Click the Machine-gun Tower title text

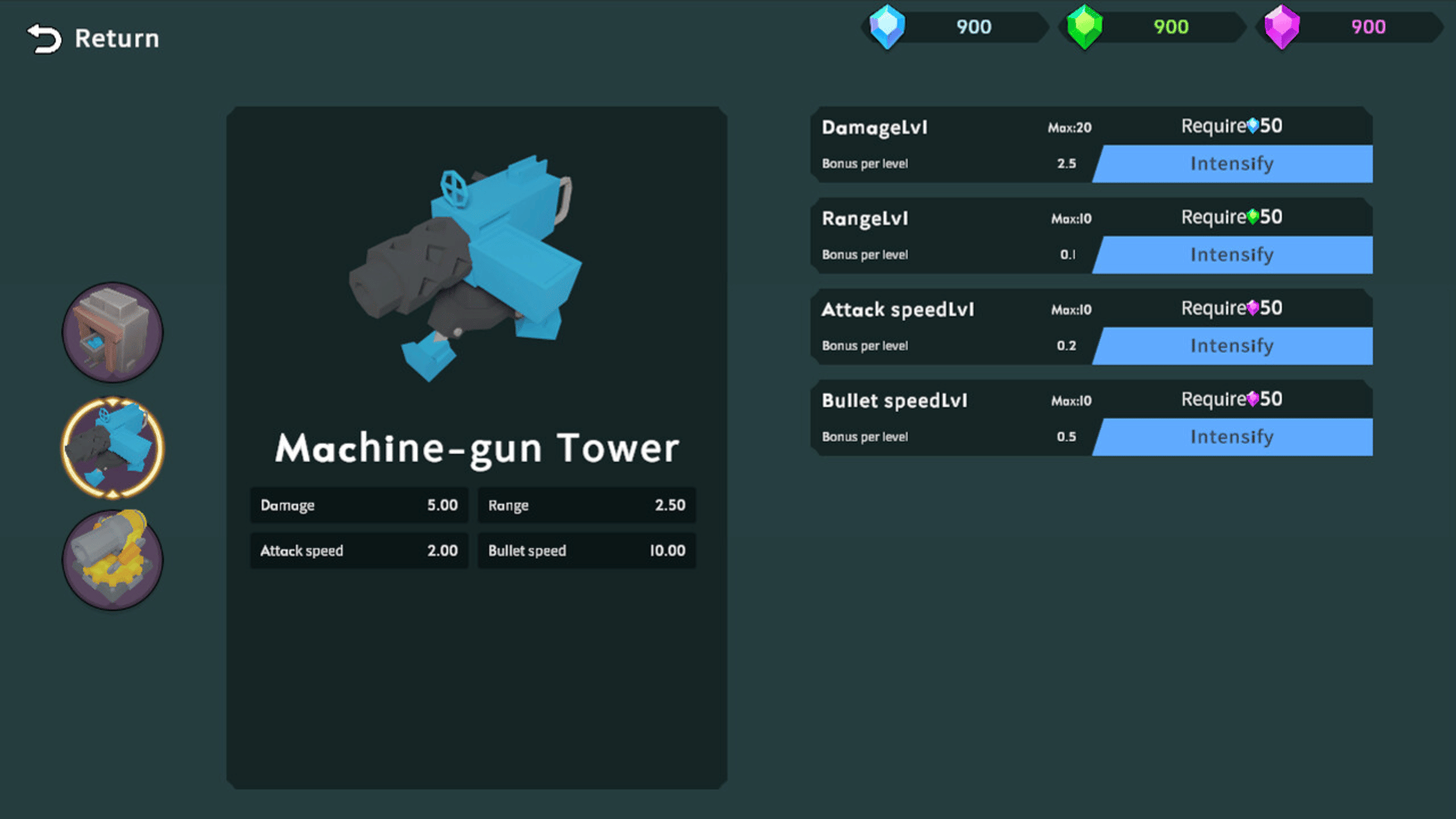[x=477, y=448]
